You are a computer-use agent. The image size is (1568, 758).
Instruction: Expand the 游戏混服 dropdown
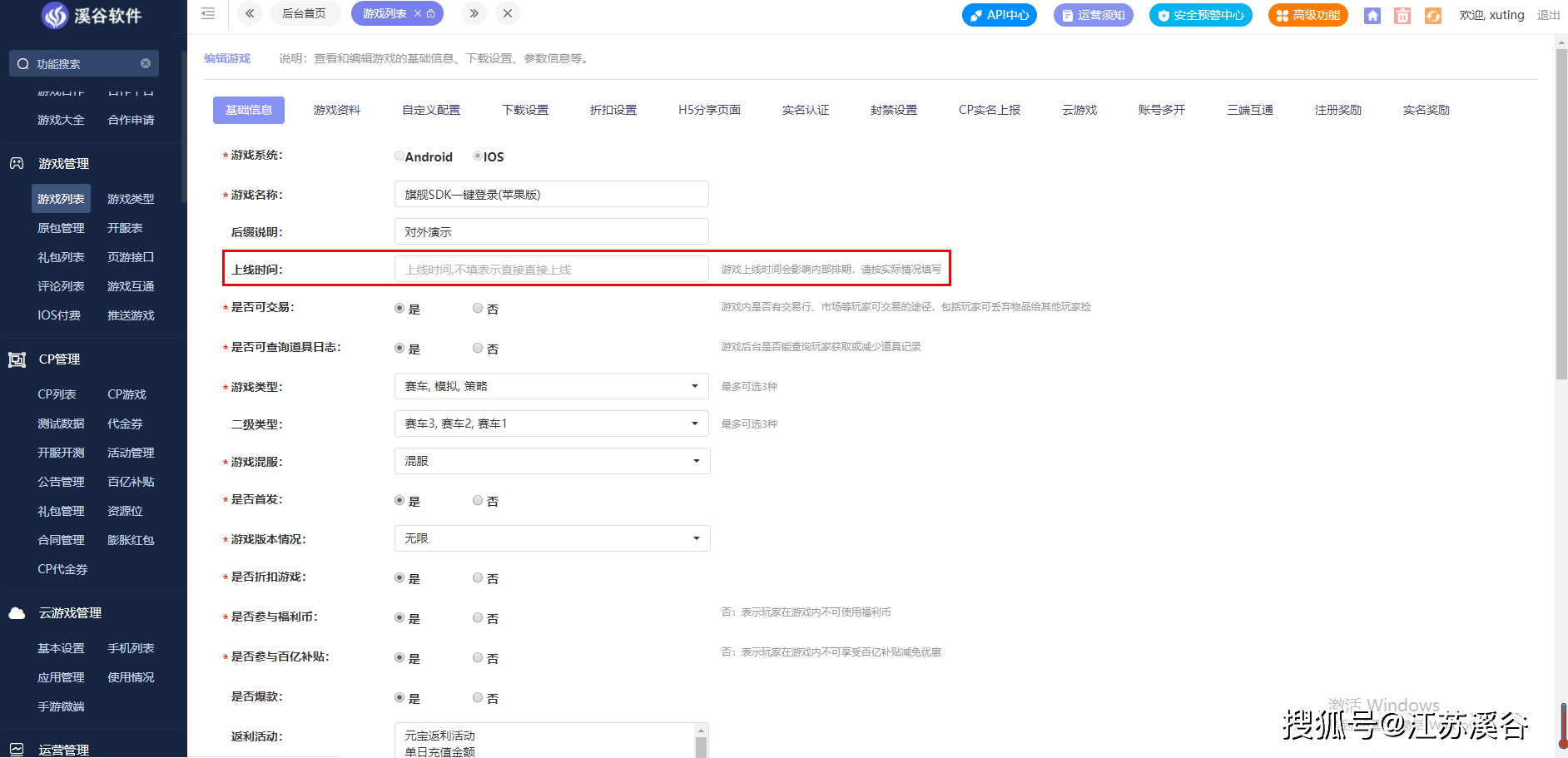(551, 461)
